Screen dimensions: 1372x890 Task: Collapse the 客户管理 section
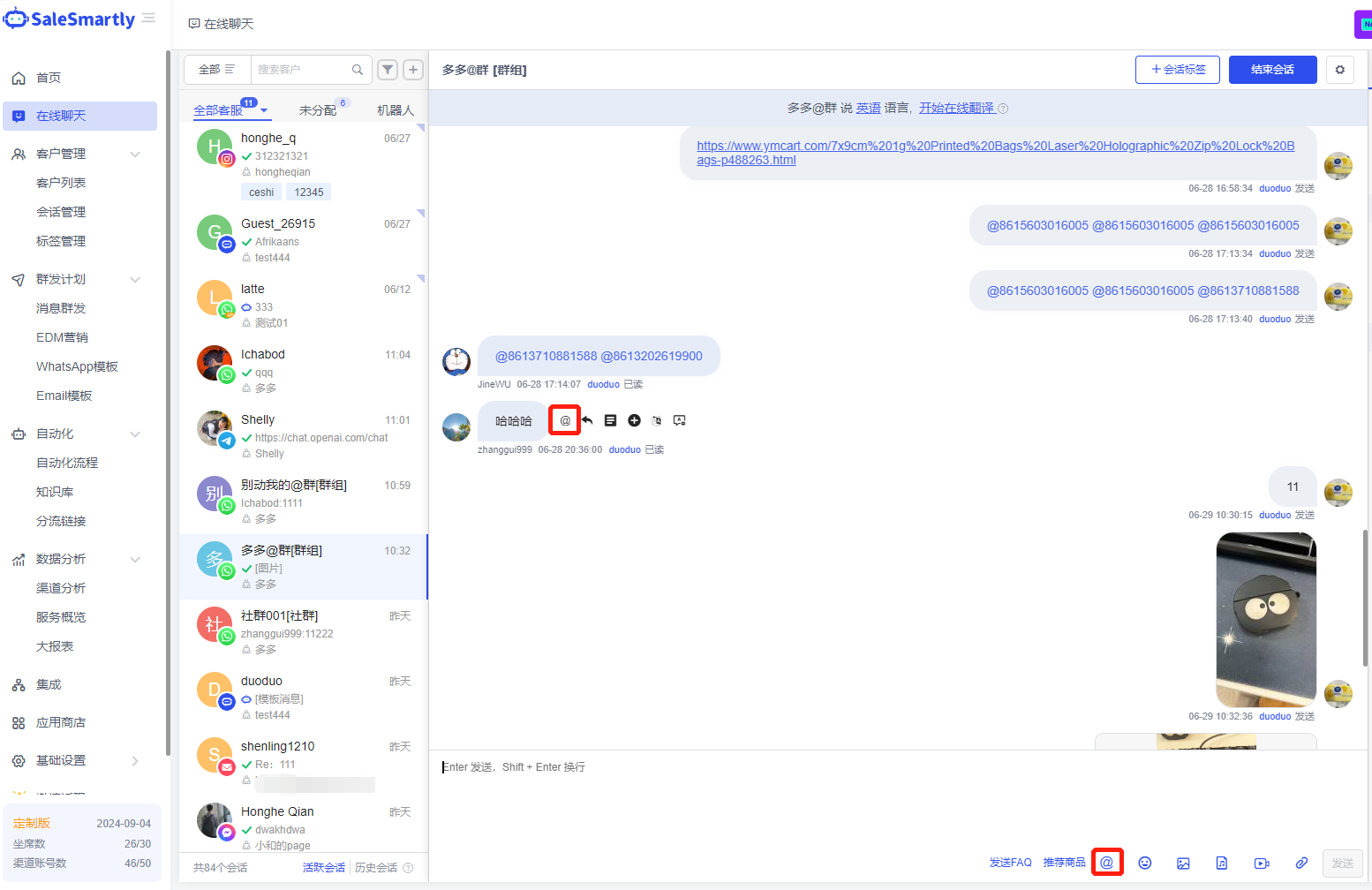[135, 154]
